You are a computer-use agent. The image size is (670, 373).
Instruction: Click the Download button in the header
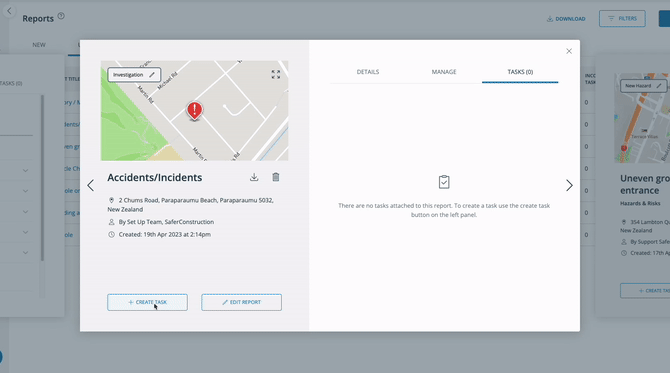(566, 19)
